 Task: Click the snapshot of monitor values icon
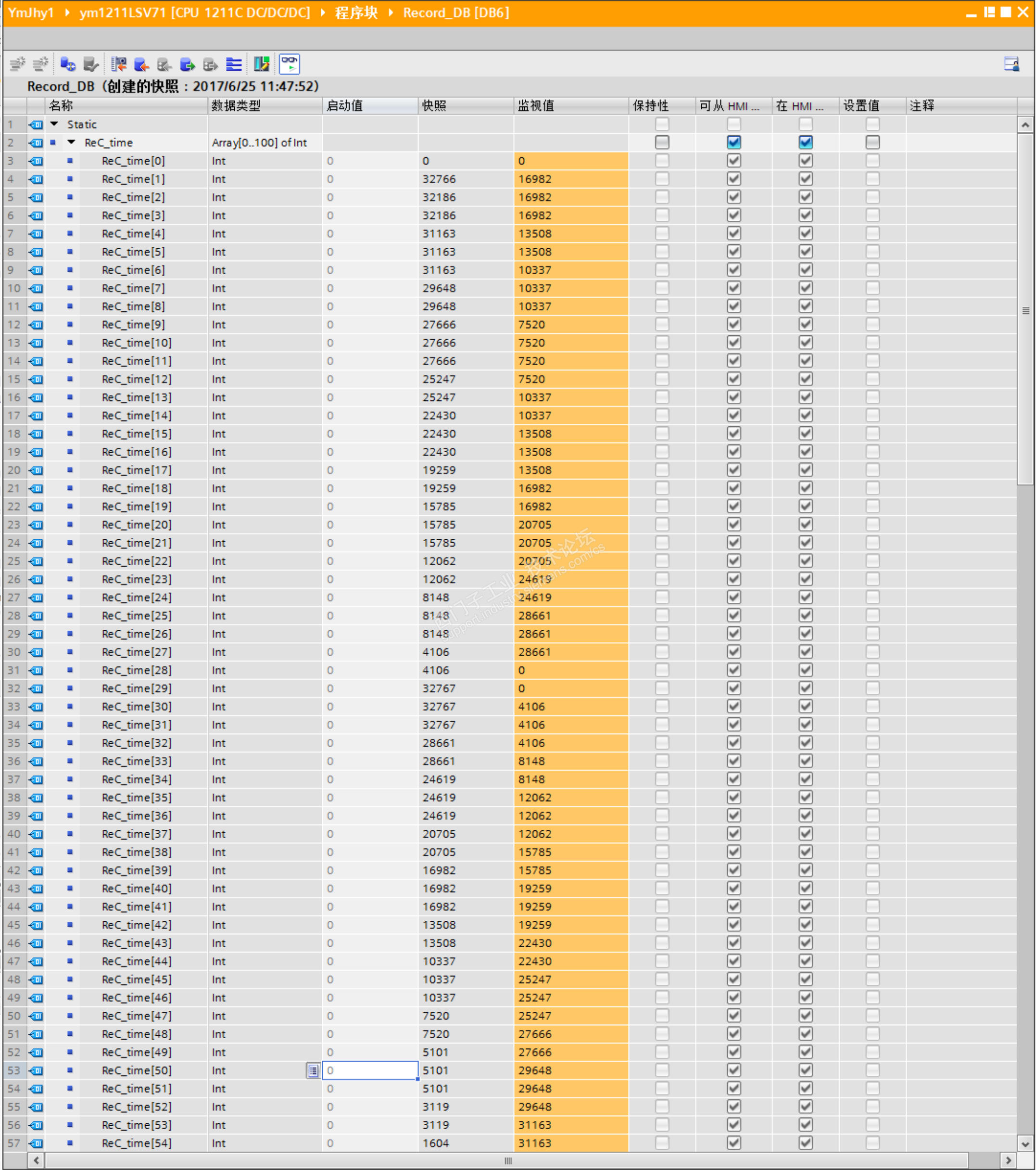click(x=118, y=64)
